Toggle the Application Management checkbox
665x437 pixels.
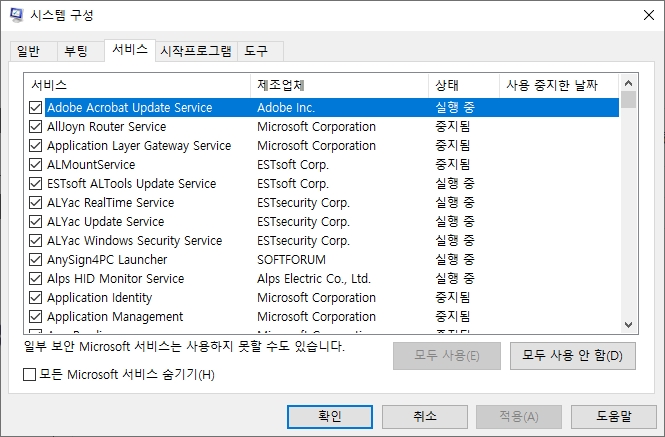[36, 317]
